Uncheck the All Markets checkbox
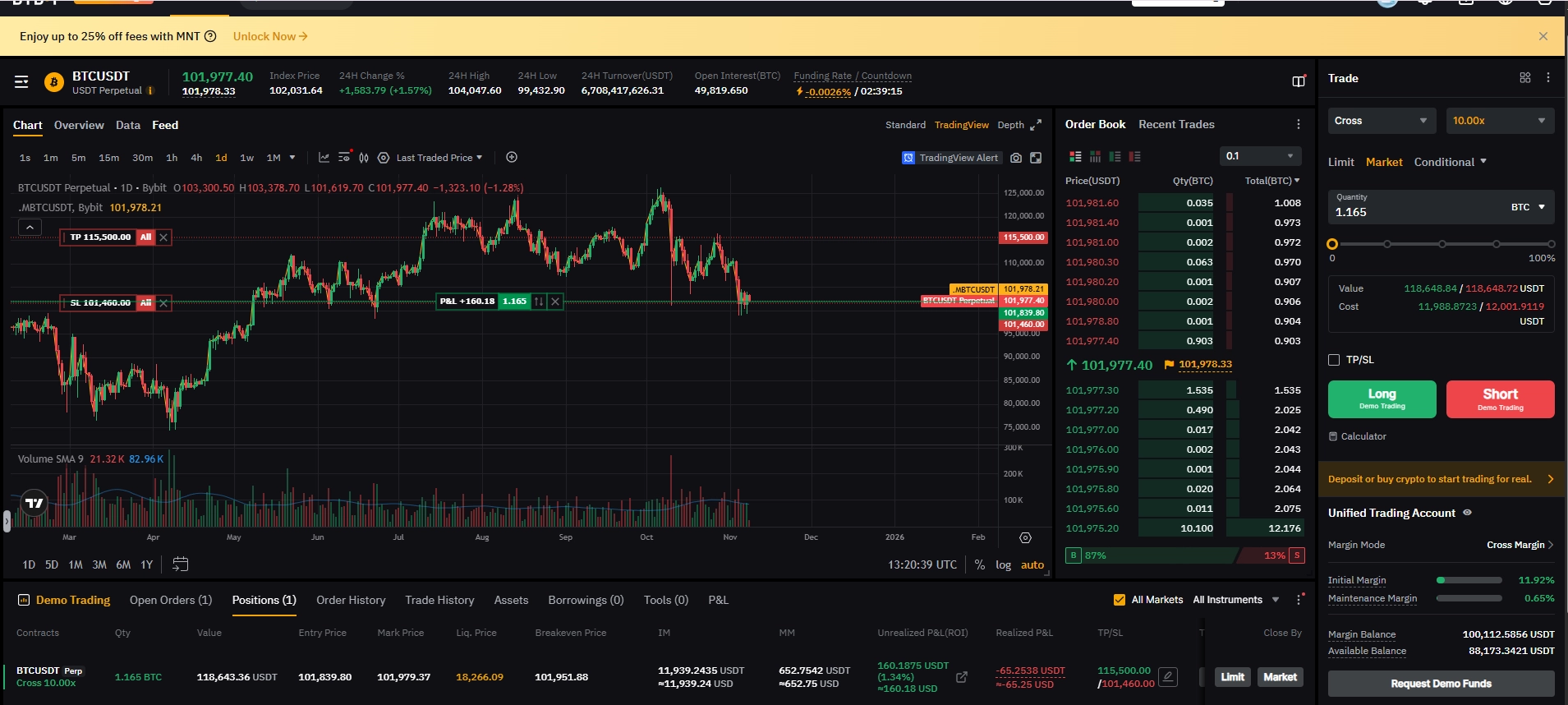Viewport: 1568px width, 705px height. [1119, 600]
